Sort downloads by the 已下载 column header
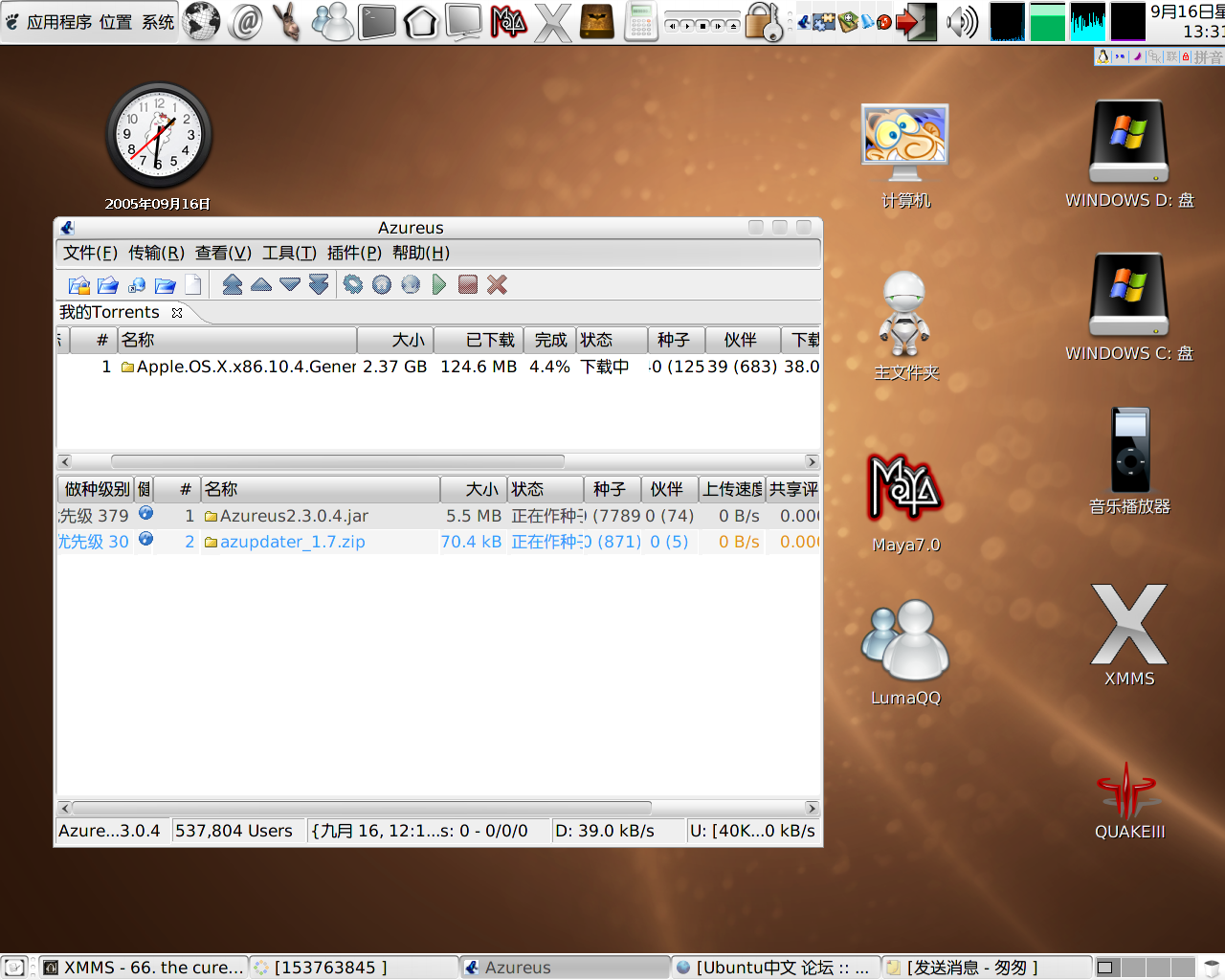The height and width of the screenshot is (980, 1225). (479, 340)
